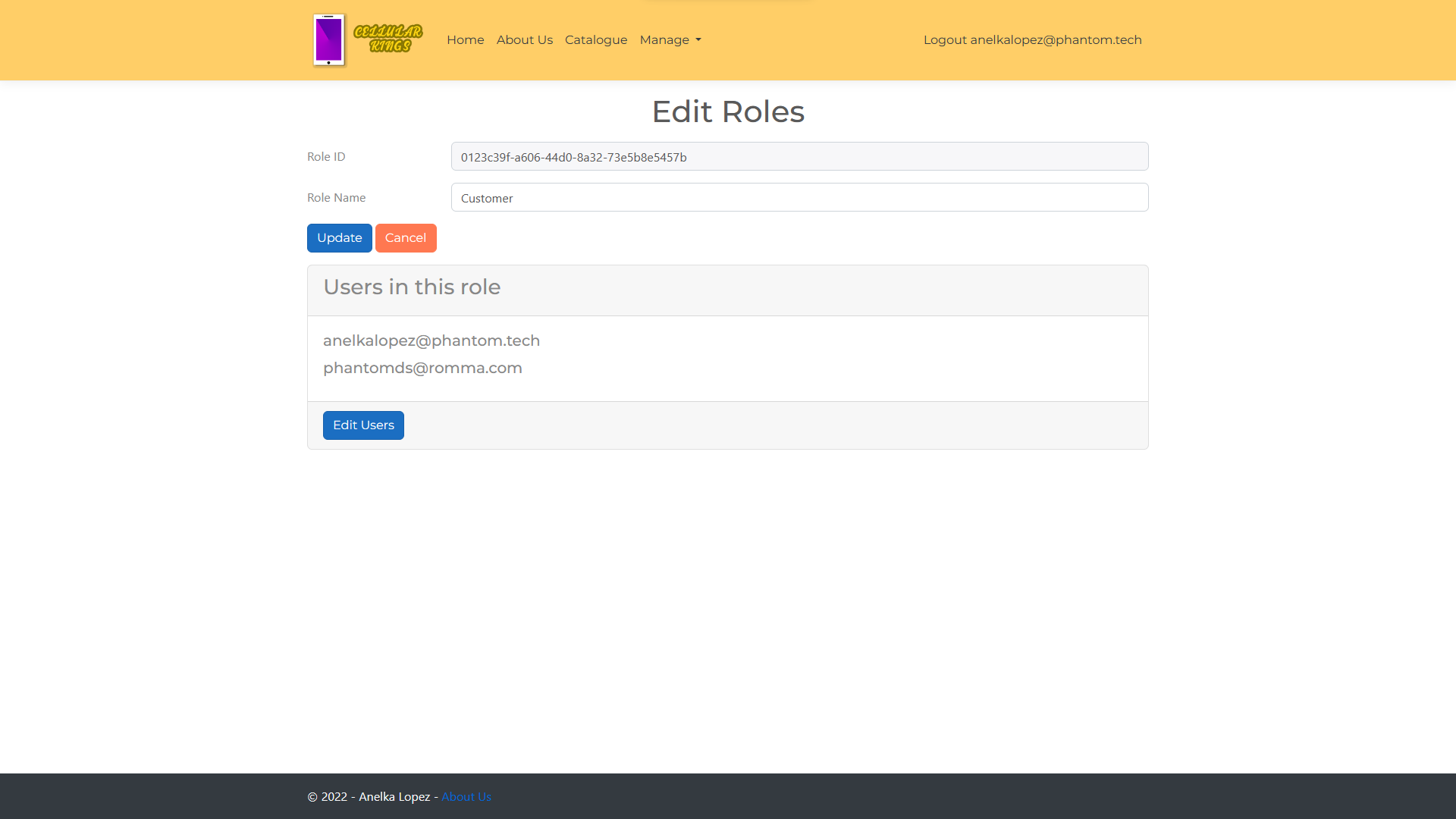Click the Cancel button

(406, 238)
